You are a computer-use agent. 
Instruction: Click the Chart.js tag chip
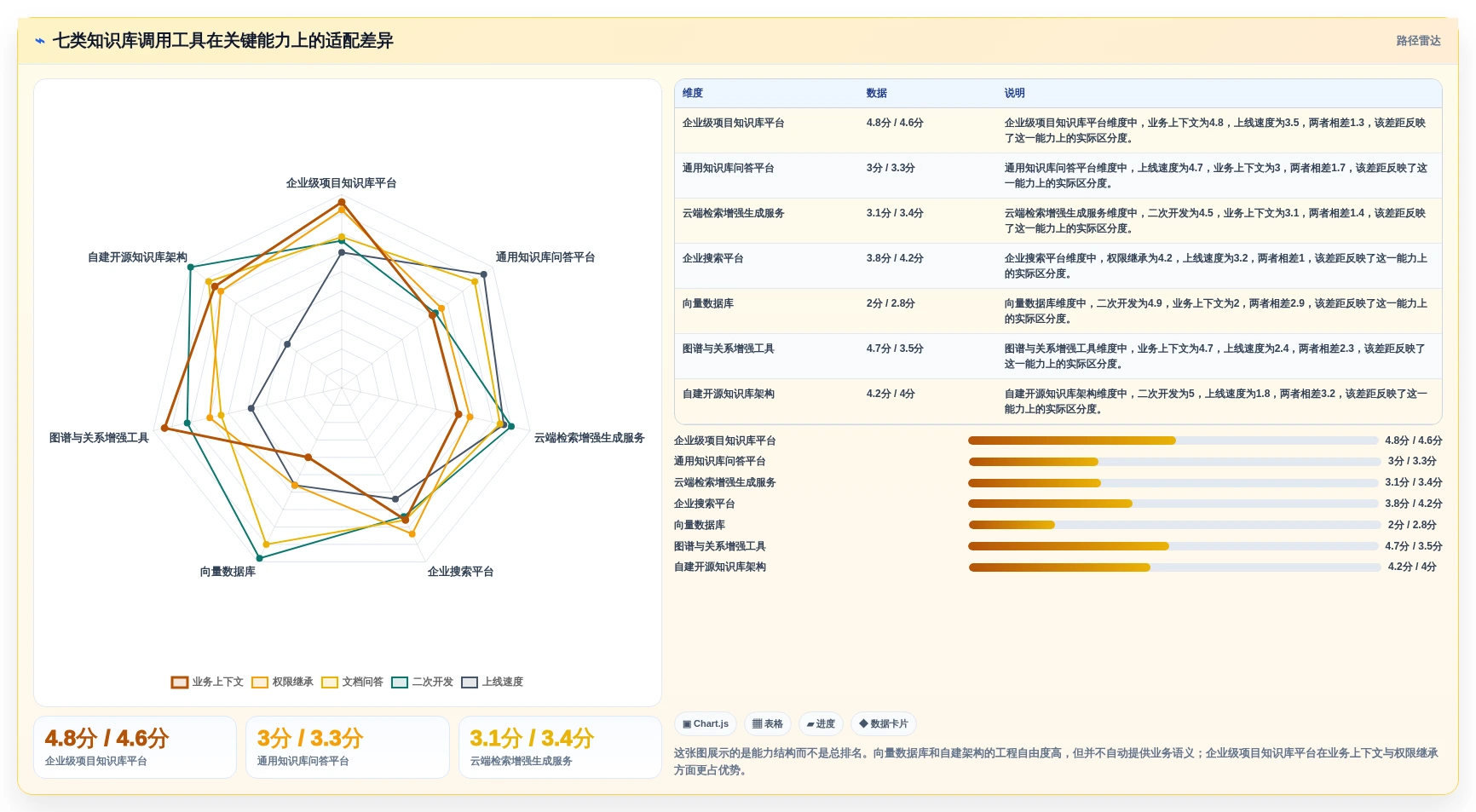coord(706,724)
